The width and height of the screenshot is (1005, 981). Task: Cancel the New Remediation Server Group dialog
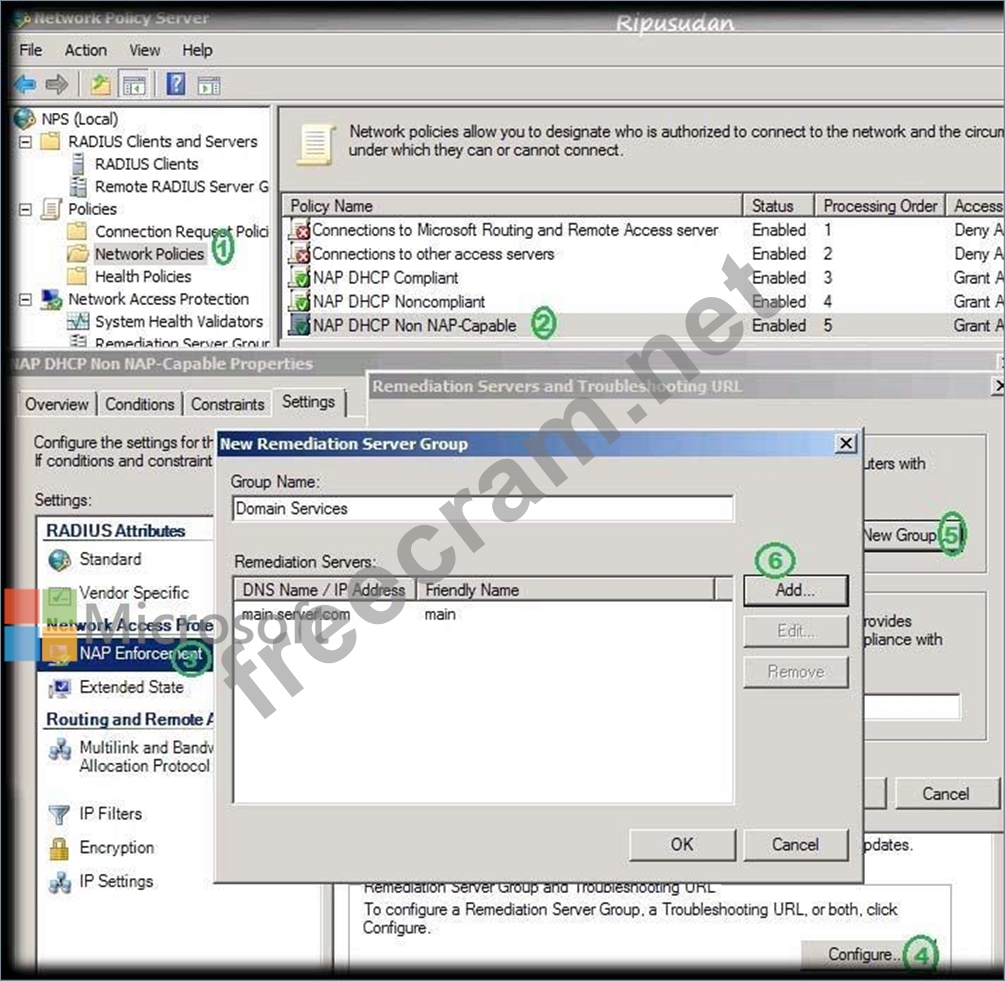coord(795,845)
